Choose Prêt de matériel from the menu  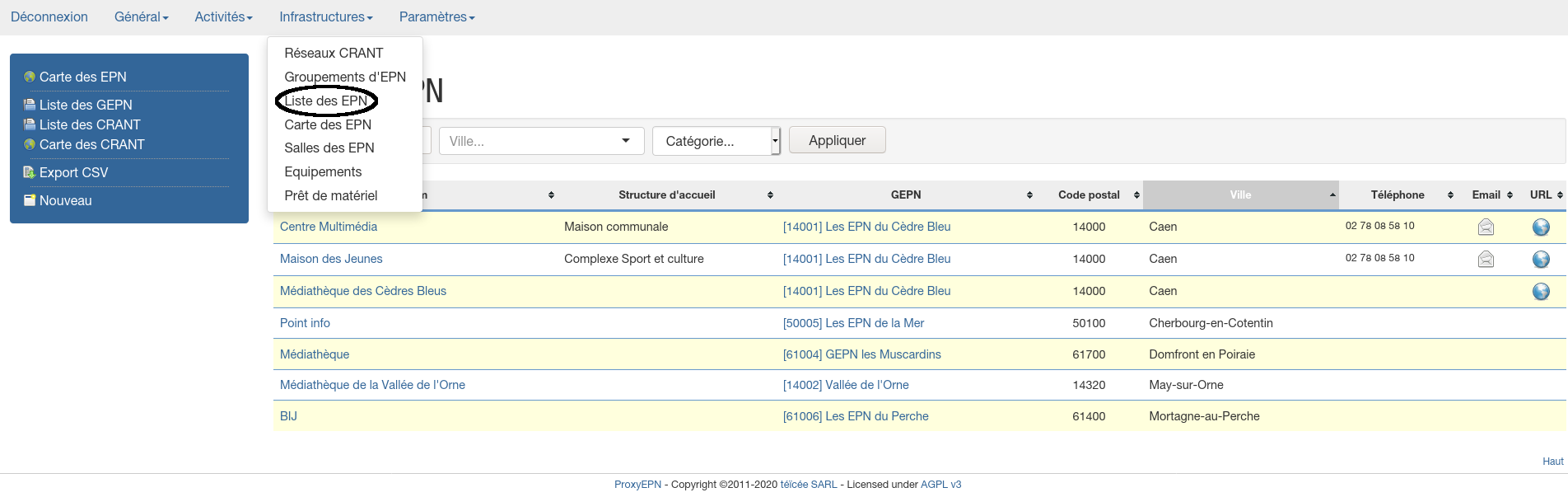tap(330, 195)
